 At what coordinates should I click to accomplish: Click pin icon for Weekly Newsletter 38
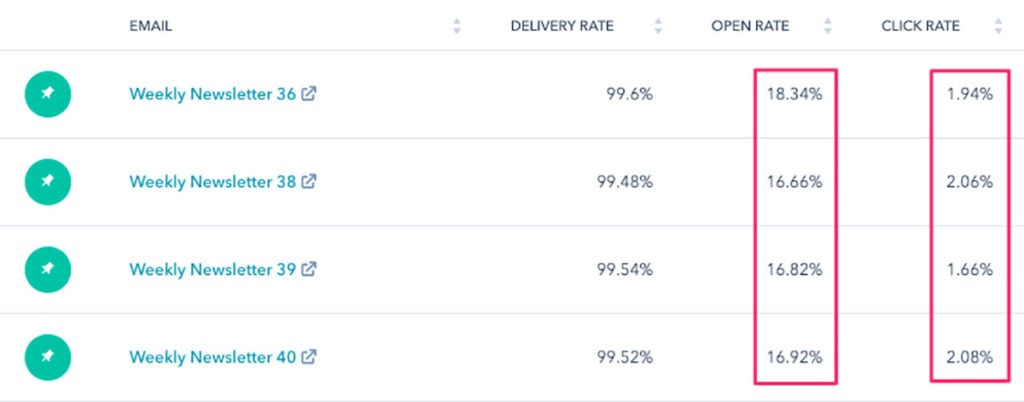click(x=48, y=181)
